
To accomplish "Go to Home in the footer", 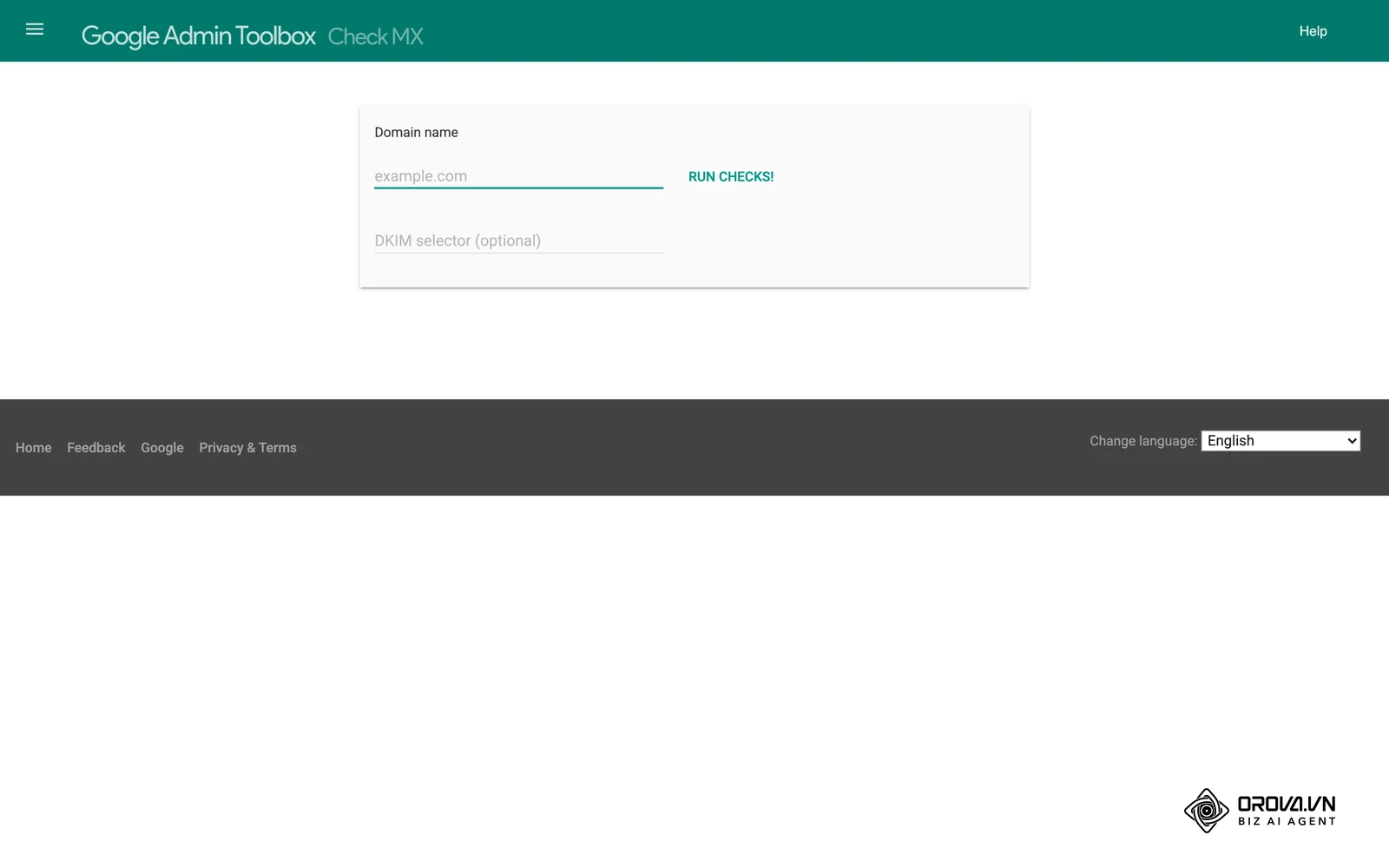I will pos(34,448).
